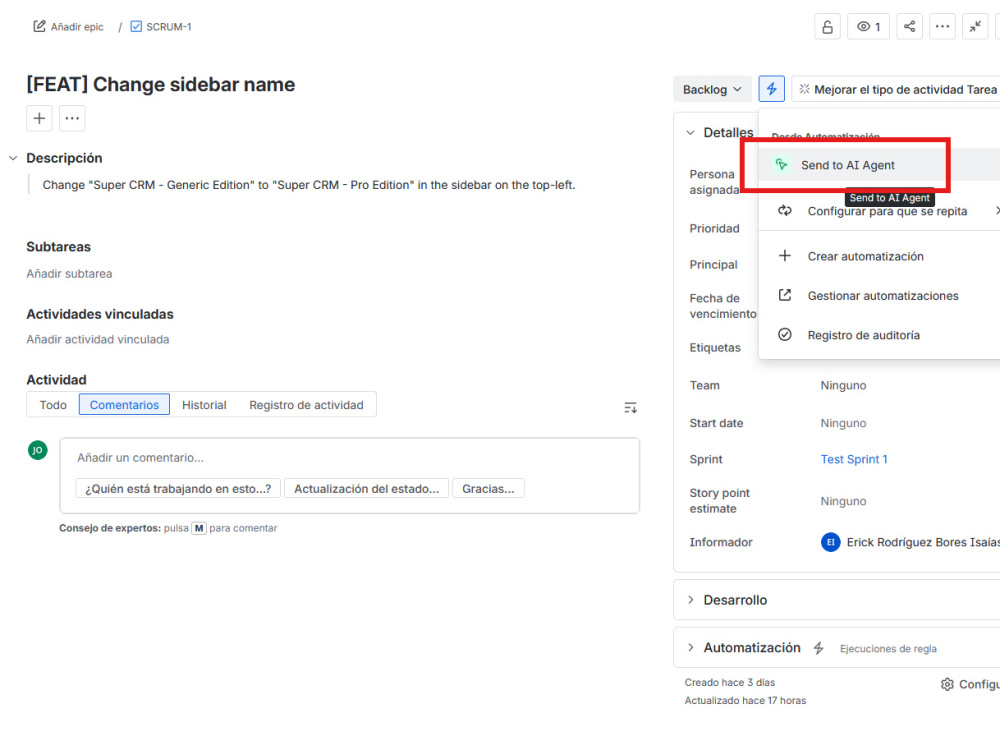Insert the Gracias comment suggestion
Viewport: 1000px width, 750px height.
pos(488,489)
